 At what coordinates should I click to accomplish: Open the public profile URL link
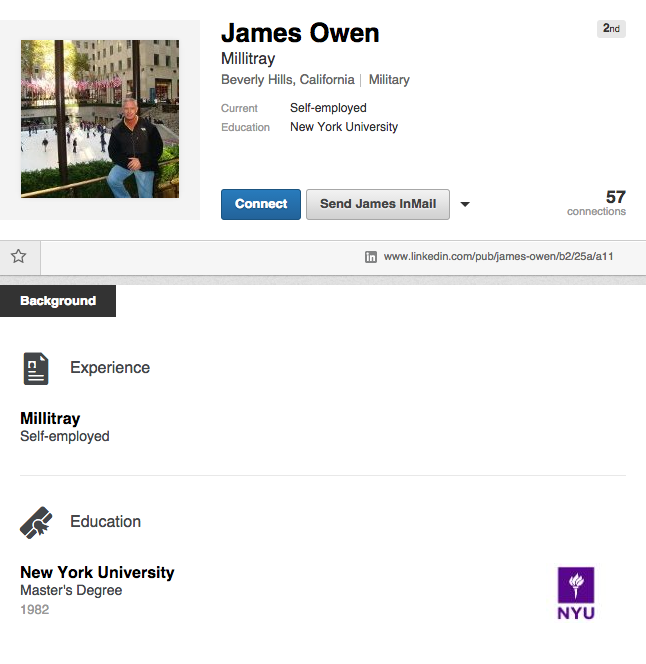pyautogui.click(x=498, y=257)
